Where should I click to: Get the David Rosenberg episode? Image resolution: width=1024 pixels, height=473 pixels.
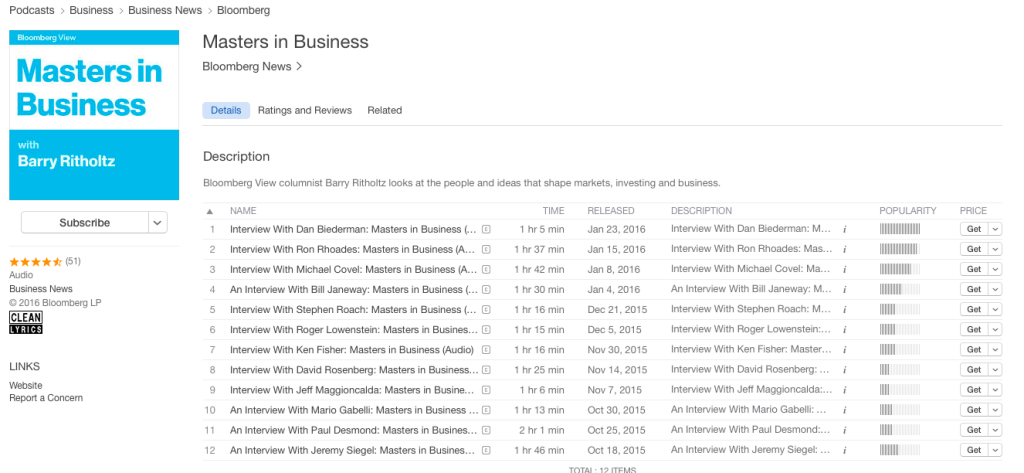974,370
